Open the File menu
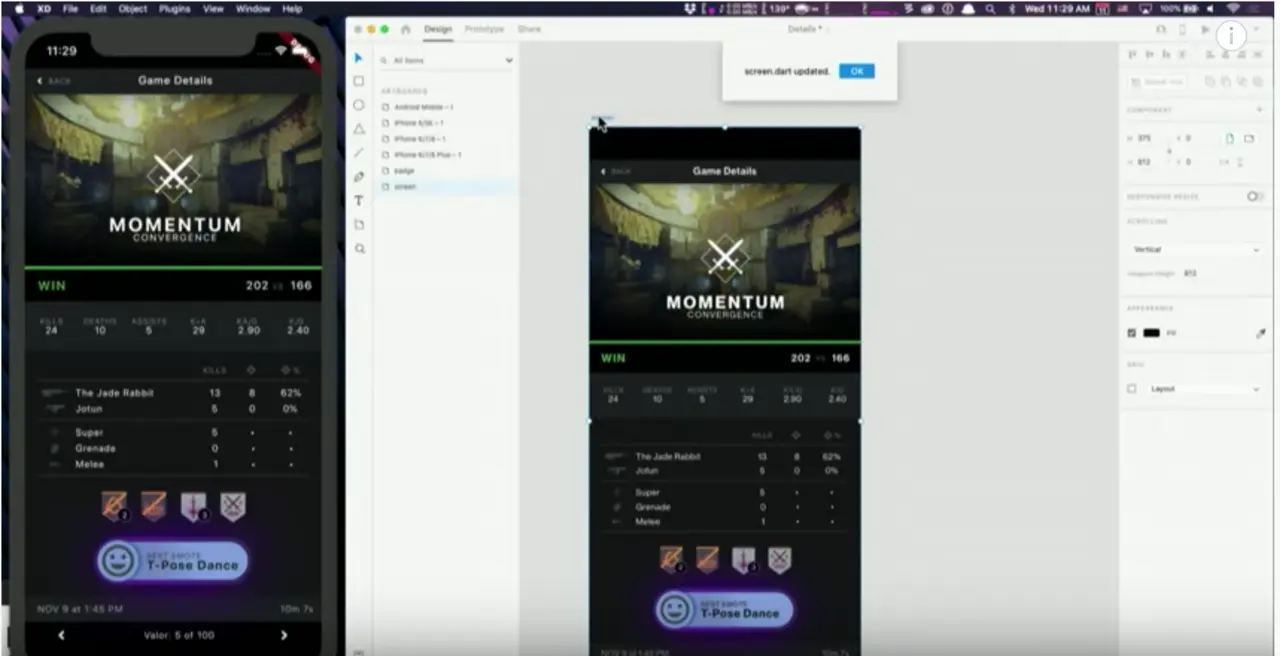The width and height of the screenshot is (1280, 656). click(x=70, y=8)
